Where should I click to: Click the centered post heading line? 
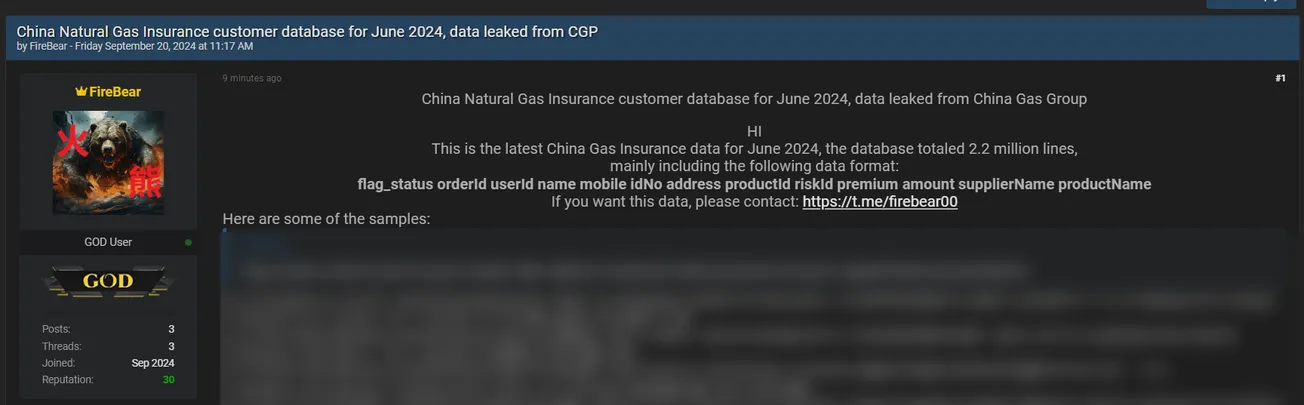tap(754, 99)
